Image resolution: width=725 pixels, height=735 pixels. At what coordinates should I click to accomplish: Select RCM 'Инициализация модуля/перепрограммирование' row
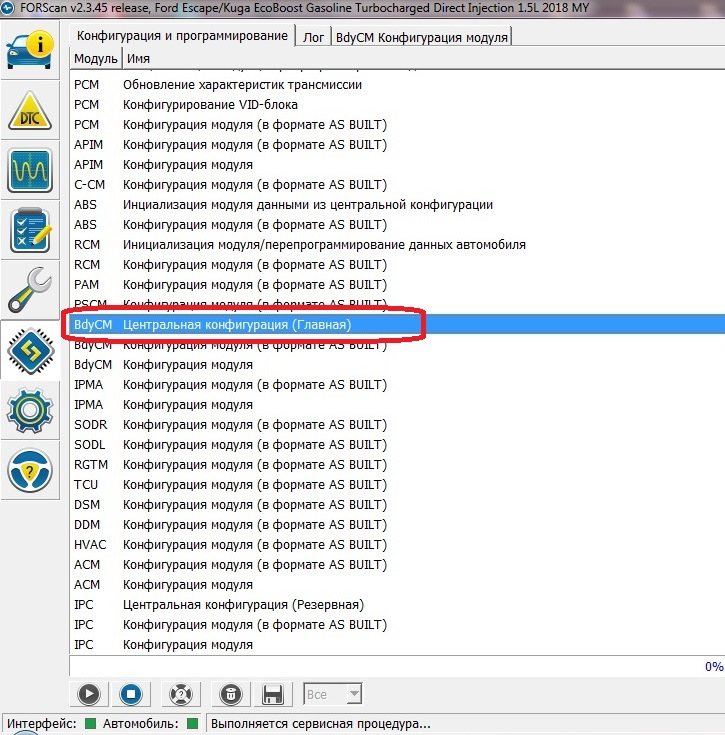click(397, 245)
